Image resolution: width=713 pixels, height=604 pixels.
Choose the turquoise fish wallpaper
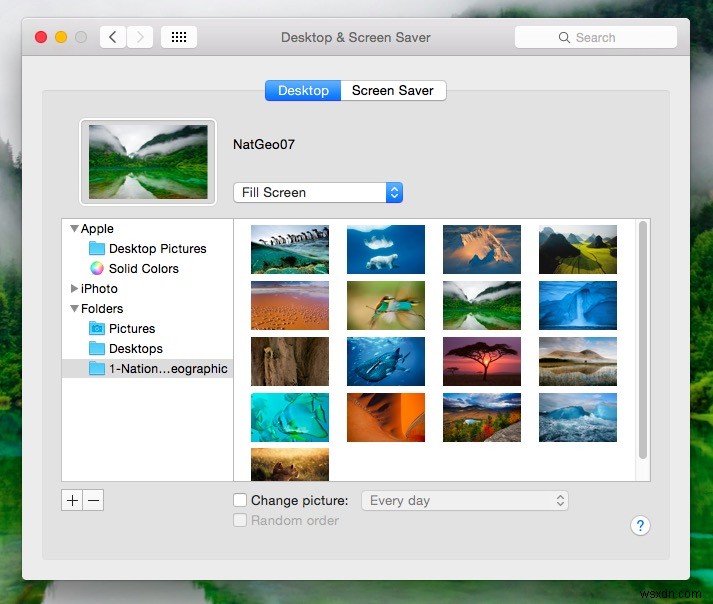pyautogui.click(x=290, y=418)
